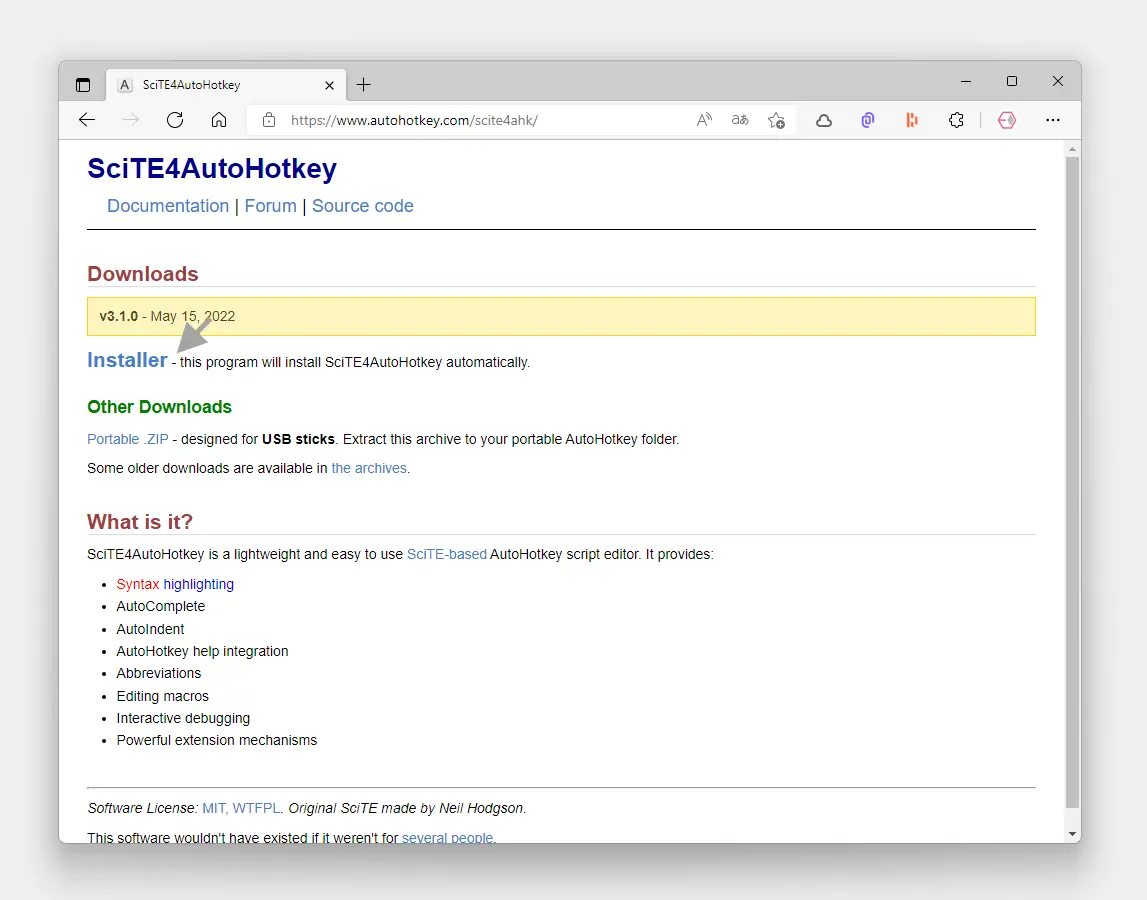Open the translate page tool
This screenshot has height=900, width=1147.
click(x=739, y=120)
